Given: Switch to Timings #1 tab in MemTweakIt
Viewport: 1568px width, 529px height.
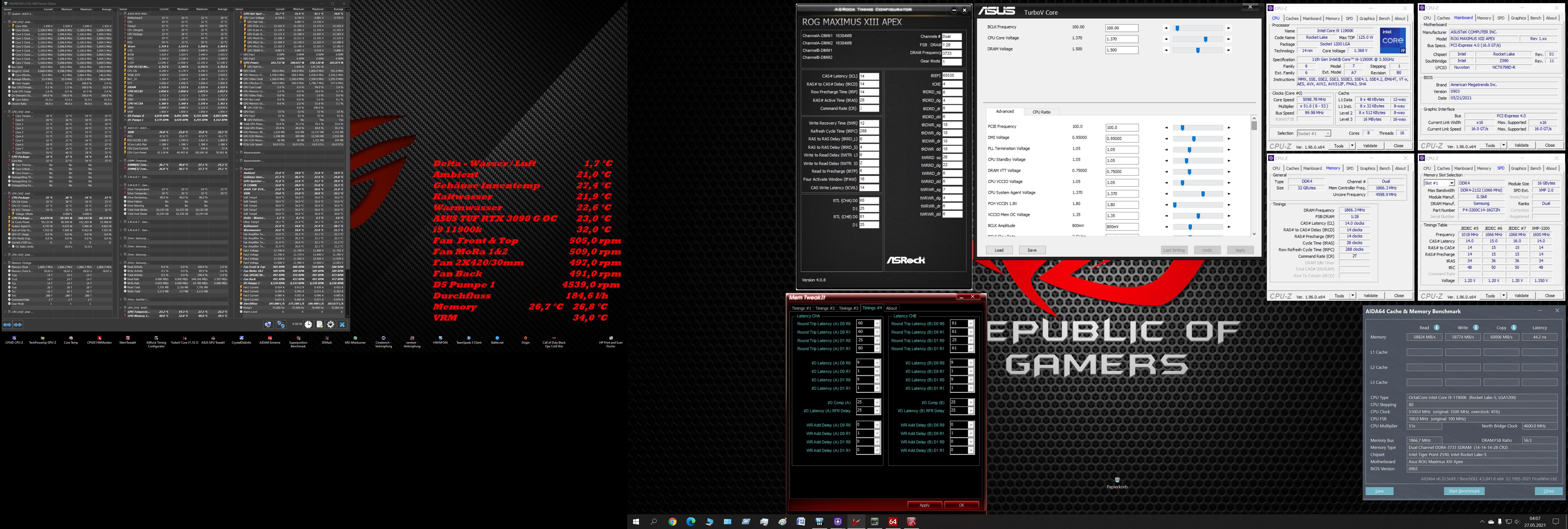Looking at the screenshot, I should [x=801, y=308].
